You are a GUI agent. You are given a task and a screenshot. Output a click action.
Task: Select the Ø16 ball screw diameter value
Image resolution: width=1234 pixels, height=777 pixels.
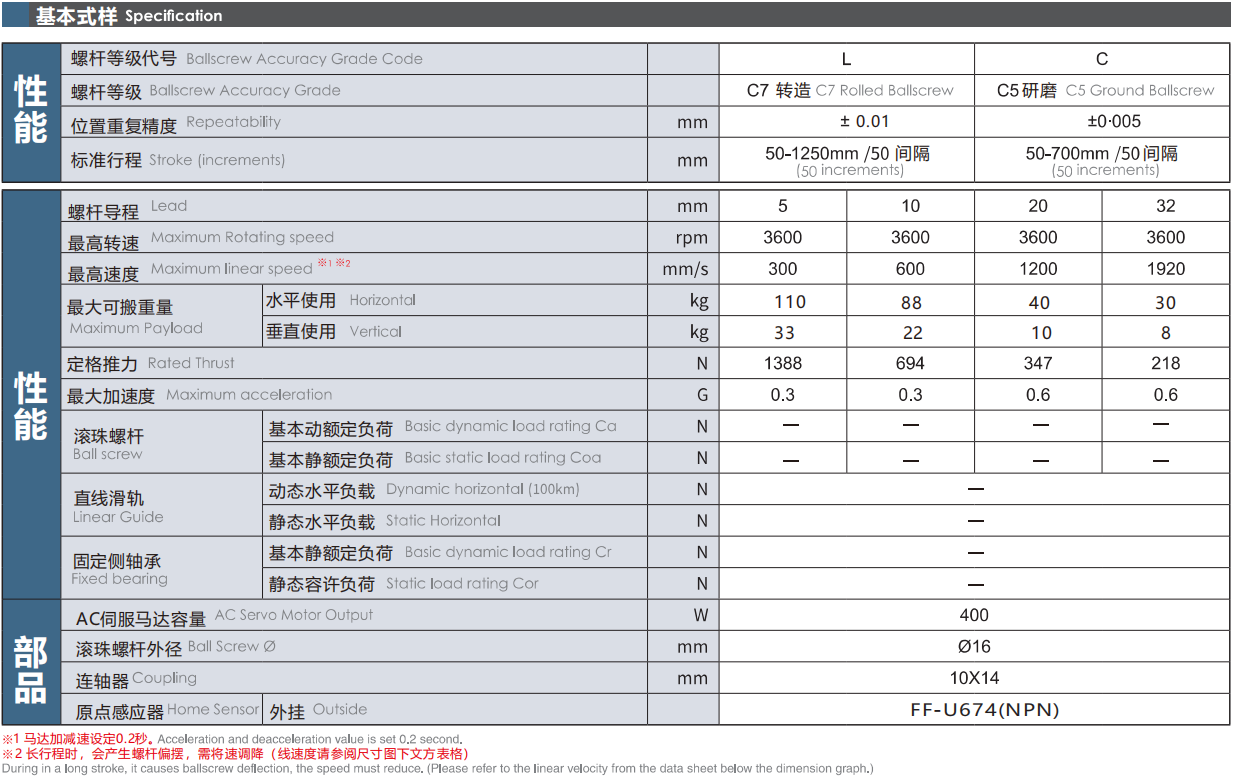973,647
